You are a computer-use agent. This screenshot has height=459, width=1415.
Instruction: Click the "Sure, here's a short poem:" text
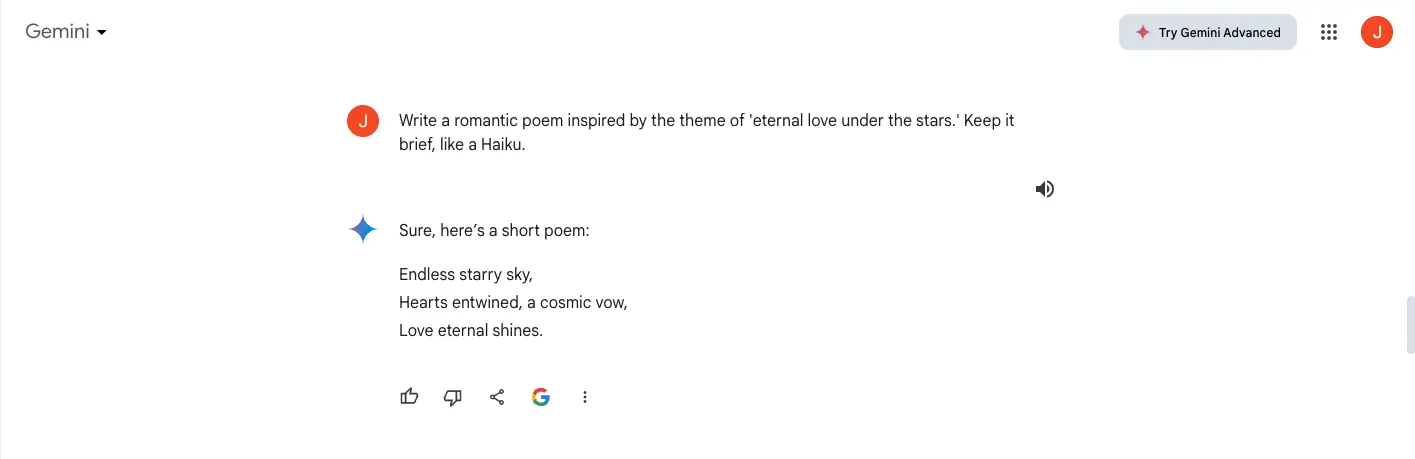coord(494,230)
